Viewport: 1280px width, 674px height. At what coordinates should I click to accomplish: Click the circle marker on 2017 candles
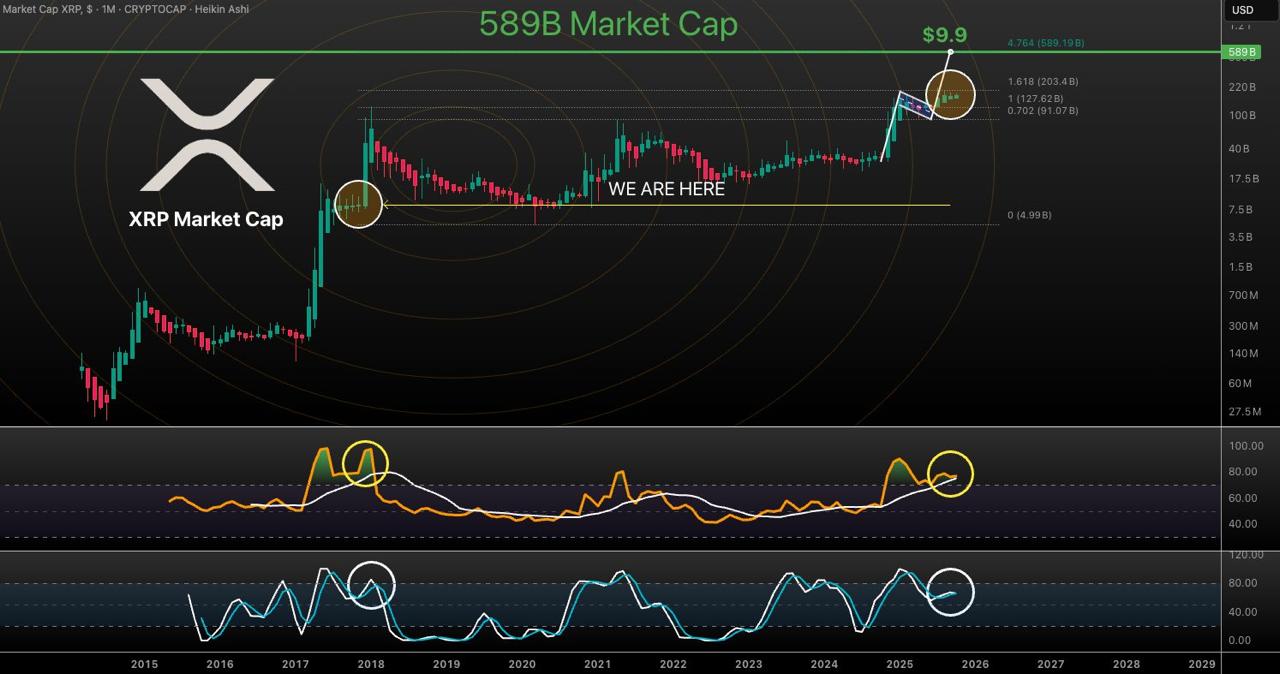coord(358,204)
